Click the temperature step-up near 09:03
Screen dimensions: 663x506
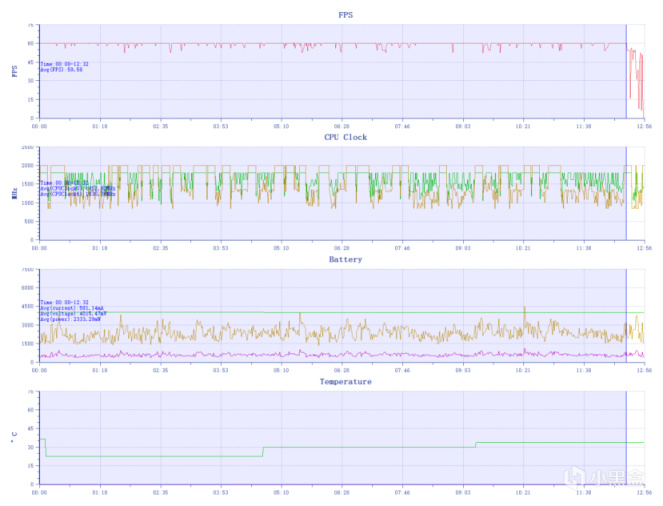(x=476, y=445)
